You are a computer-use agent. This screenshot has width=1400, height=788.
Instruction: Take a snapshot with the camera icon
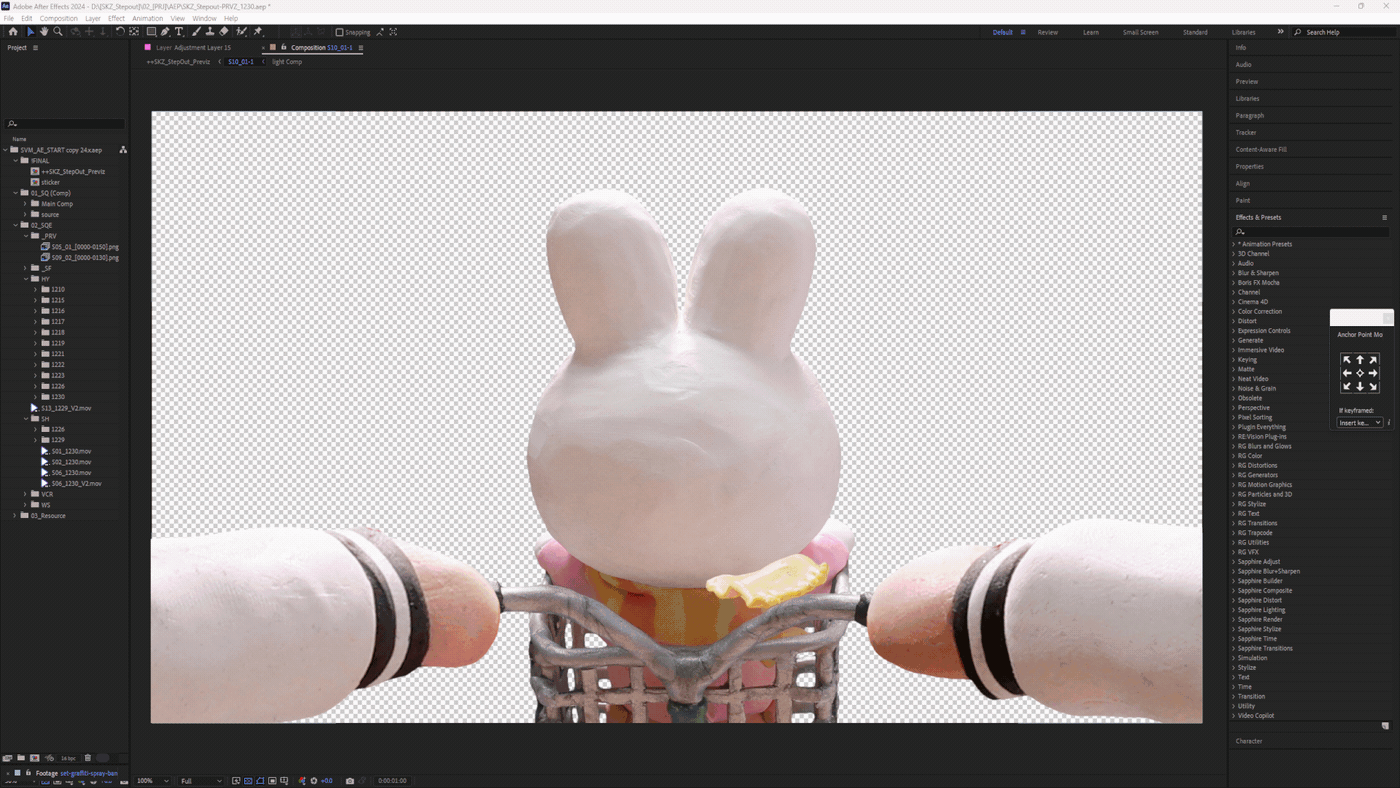[x=349, y=781]
